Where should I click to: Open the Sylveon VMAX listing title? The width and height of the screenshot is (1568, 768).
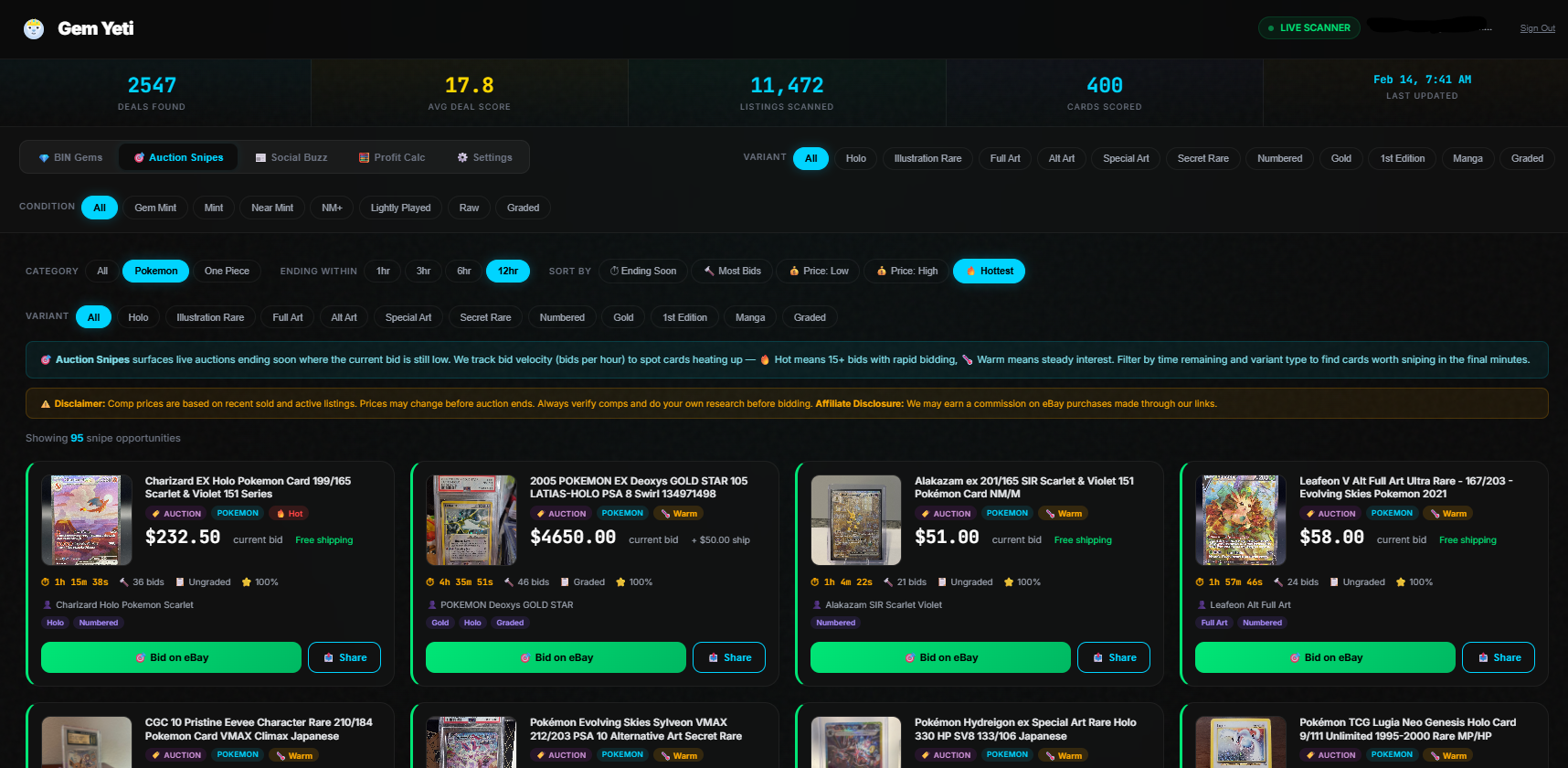pos(636,729)
